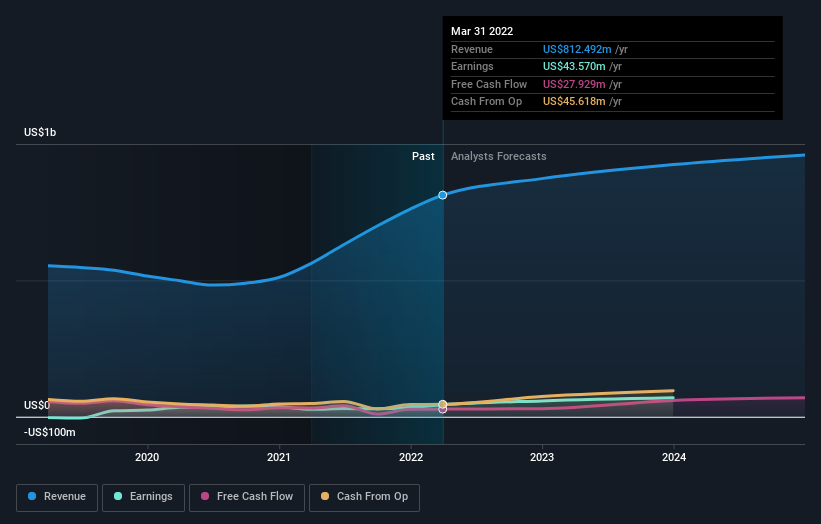Click the -US$100m y-axis label
This screenshot has height=524, width=821.
(x=49, y=432)
